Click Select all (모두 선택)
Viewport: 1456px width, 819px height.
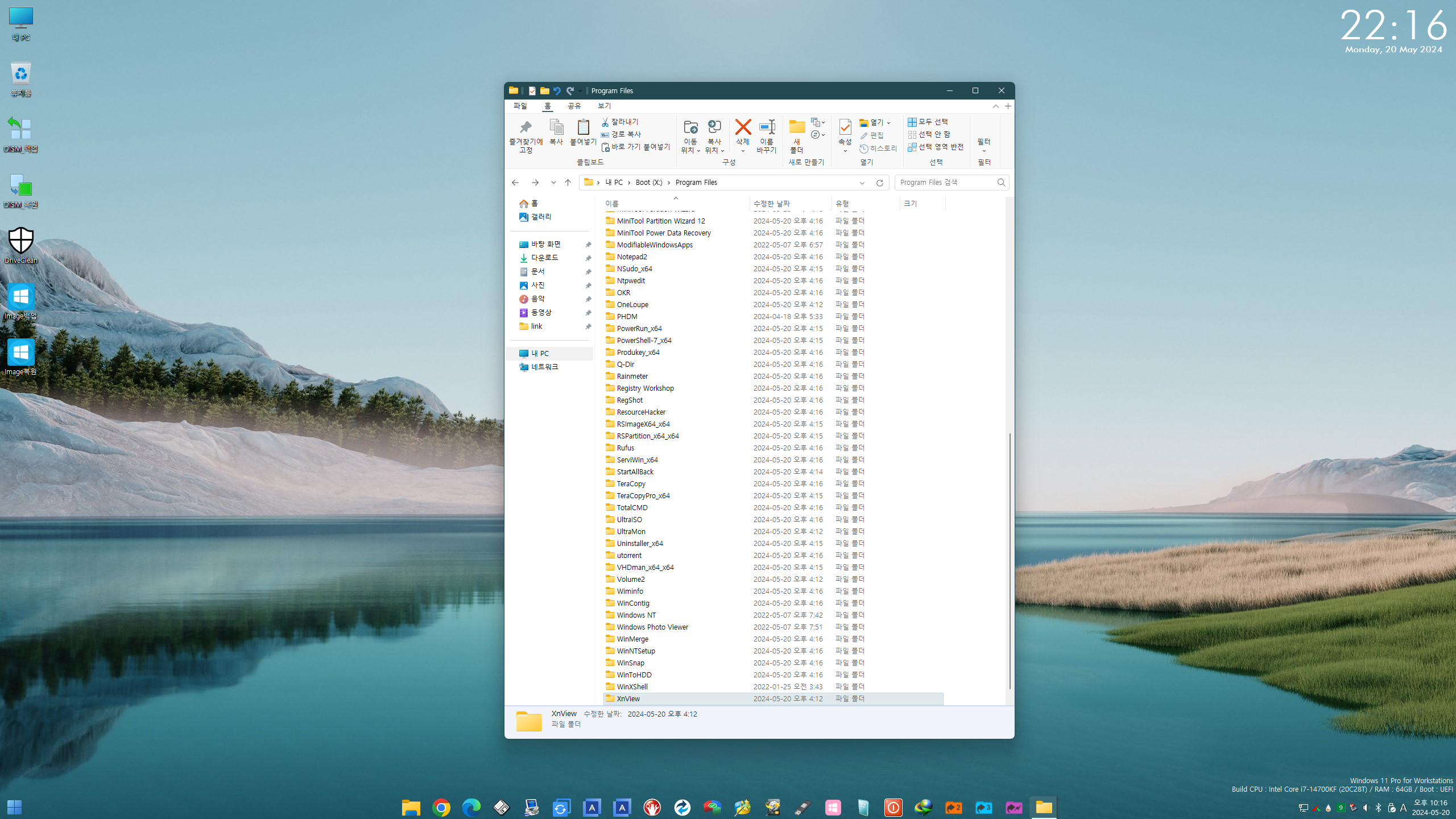click(x=928, y=122)
